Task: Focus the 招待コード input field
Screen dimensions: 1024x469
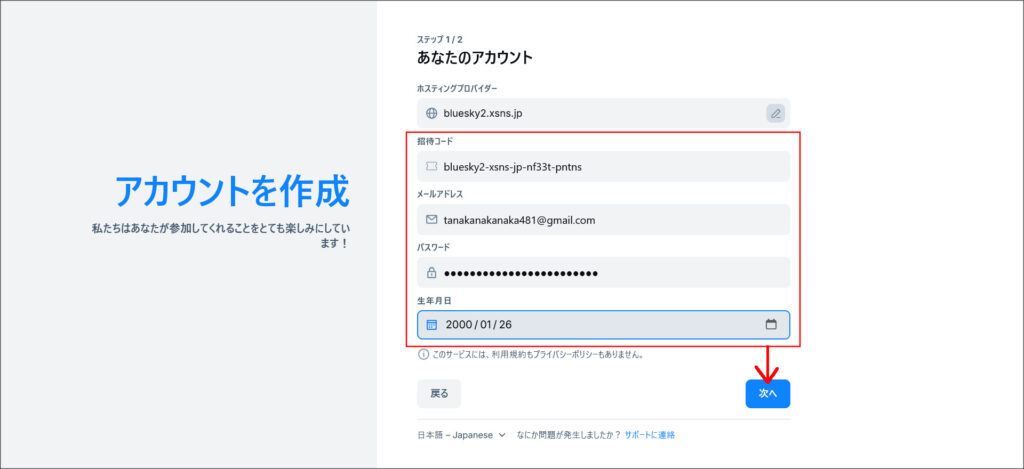Action: [603, 167]
